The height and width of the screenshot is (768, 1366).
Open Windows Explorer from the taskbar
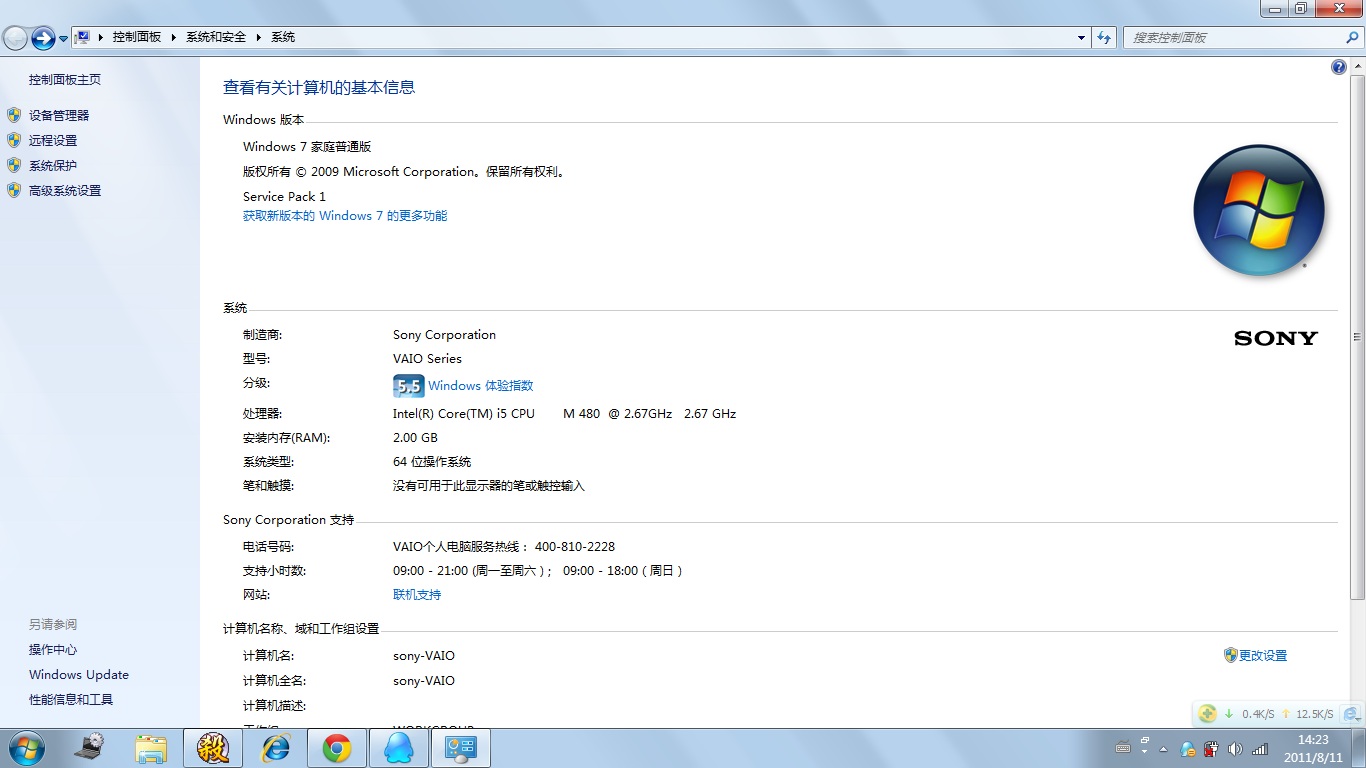[151, 747]
